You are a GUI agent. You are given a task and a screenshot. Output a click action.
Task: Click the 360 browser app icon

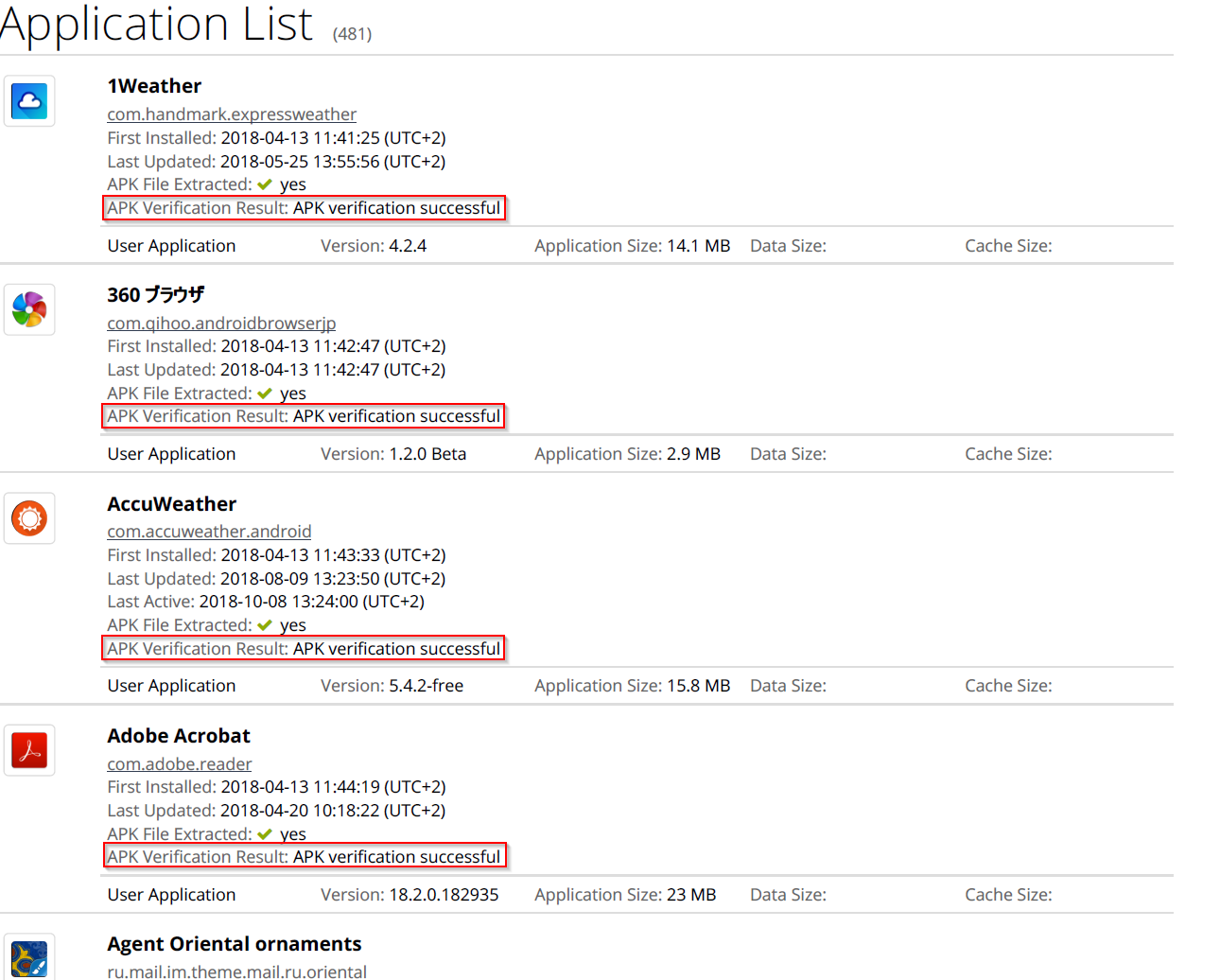point(29,309)
